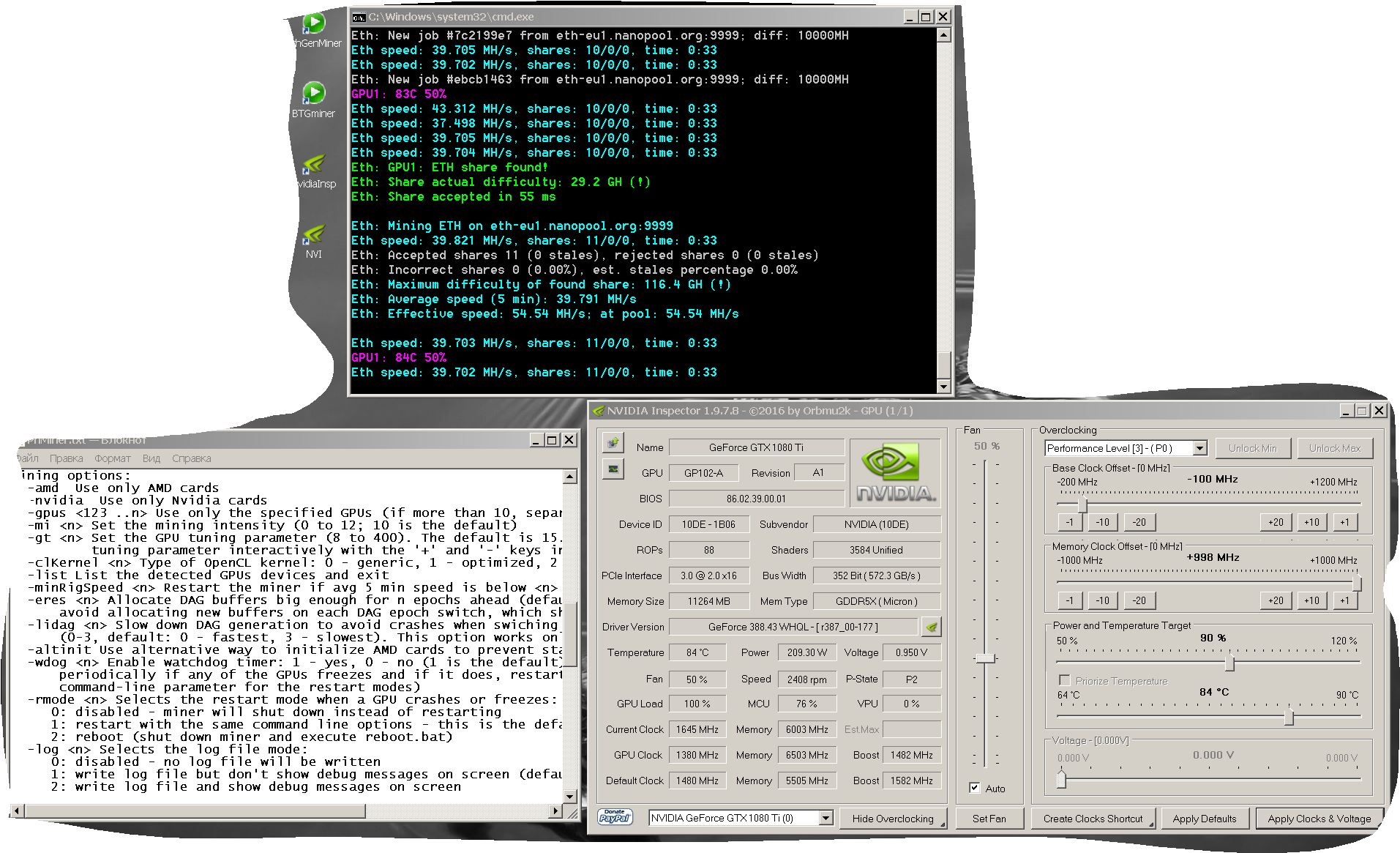Screen dimensions: 1400x853
Task: Click the '-nvidia Use only Nvidia cards' line
Action: coord(148,501)
